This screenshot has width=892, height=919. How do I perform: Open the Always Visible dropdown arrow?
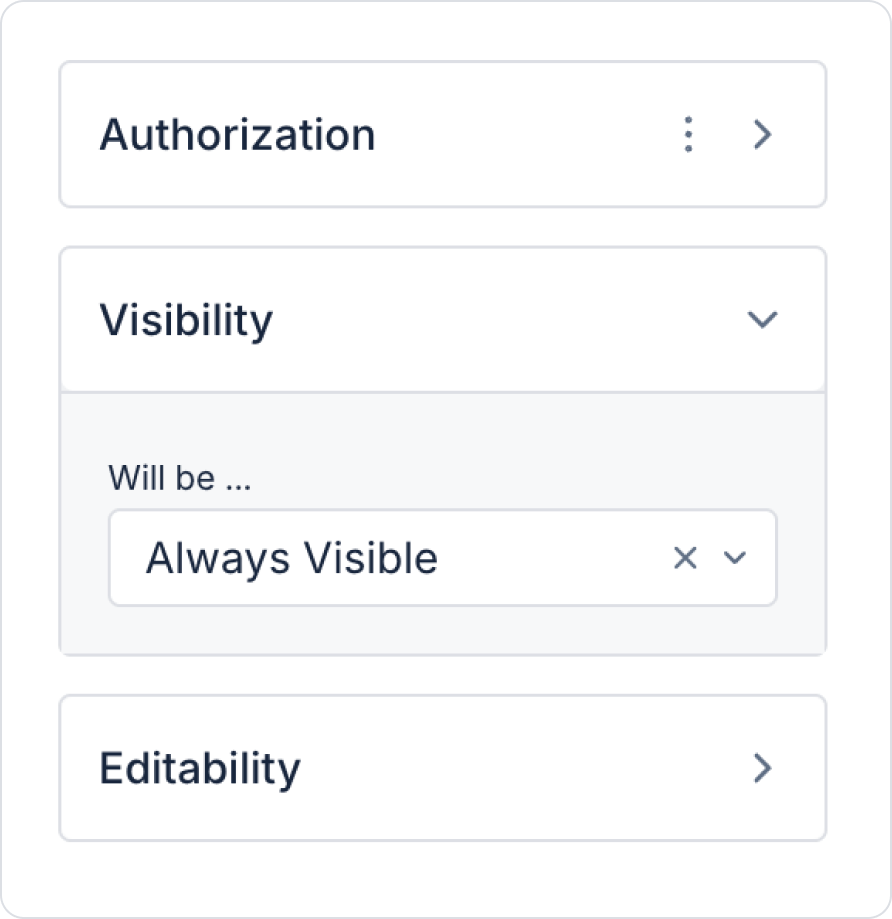tap(736, 558)
